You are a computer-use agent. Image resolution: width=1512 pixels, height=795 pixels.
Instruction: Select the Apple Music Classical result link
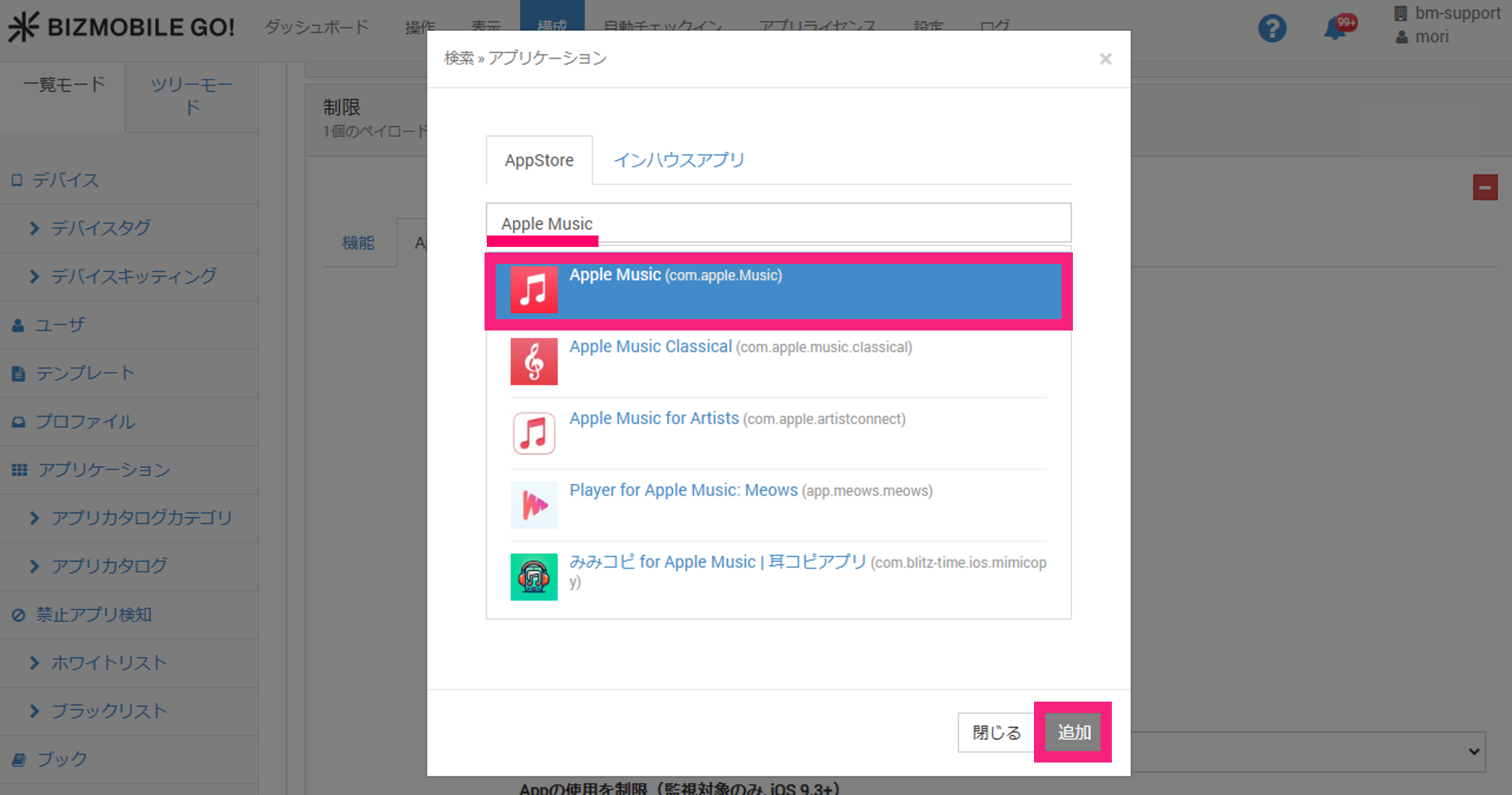(x=650, y=347)
